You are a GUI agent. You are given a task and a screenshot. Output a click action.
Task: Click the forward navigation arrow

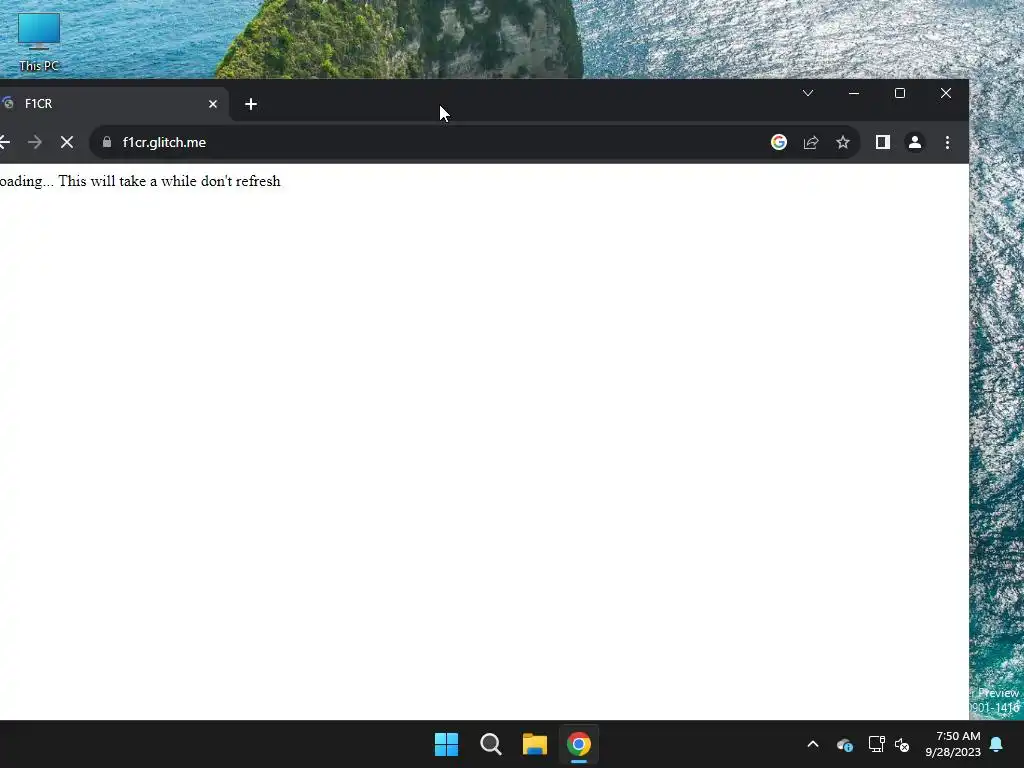tap(35, 142)
